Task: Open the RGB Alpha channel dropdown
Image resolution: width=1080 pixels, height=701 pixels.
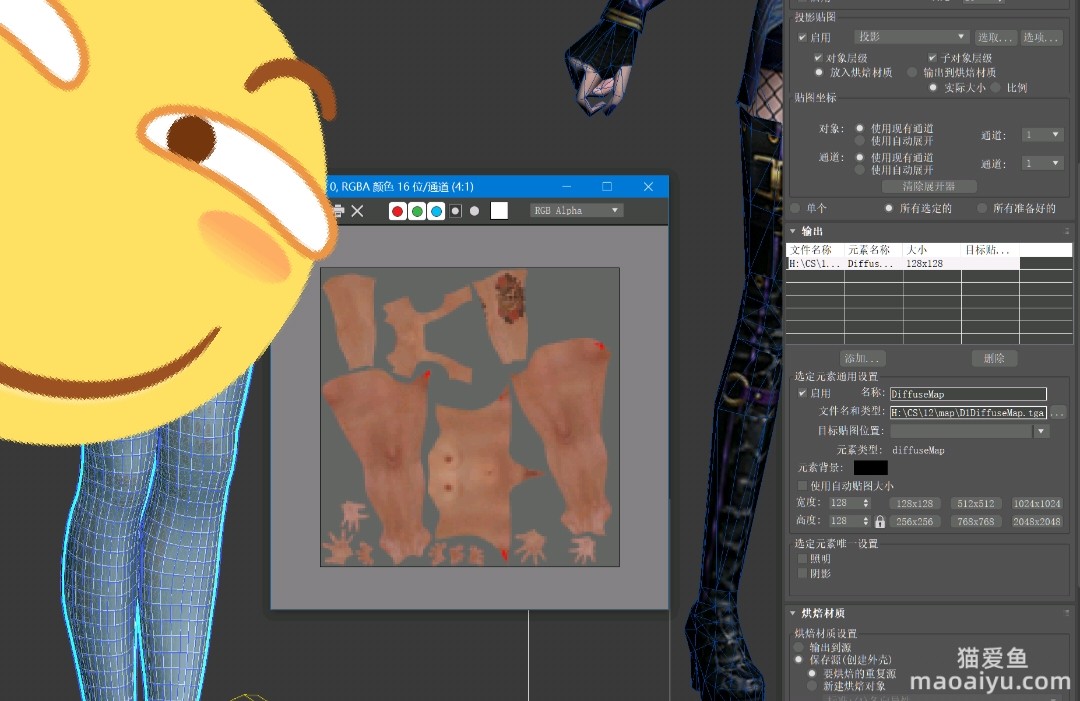Action: (x=576, y=211)
